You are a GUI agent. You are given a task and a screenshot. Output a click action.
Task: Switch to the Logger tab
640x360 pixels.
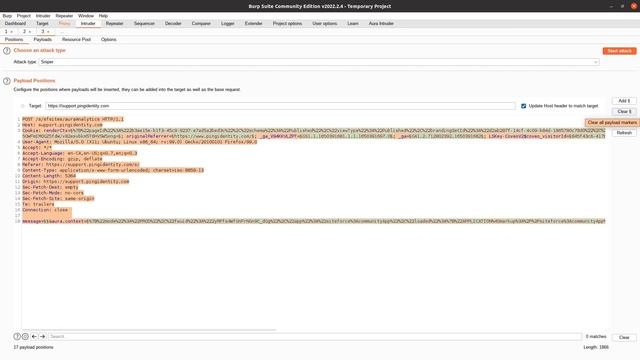click(228, 24)
